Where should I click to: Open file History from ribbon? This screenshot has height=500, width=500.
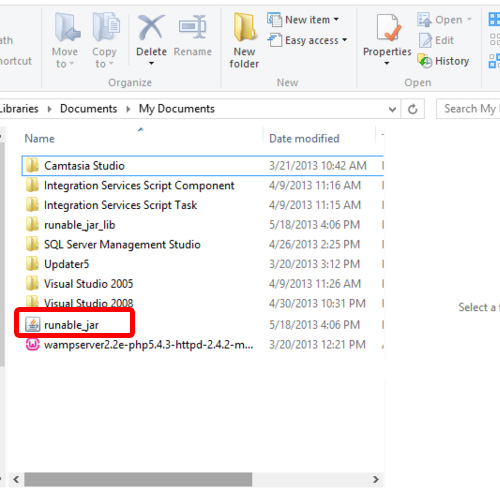[443, 61]
